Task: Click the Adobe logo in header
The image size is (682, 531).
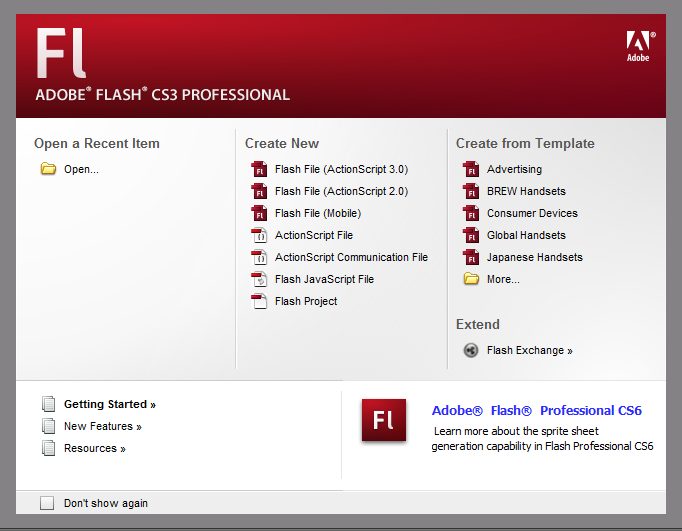Action: [x=641, y=47]
